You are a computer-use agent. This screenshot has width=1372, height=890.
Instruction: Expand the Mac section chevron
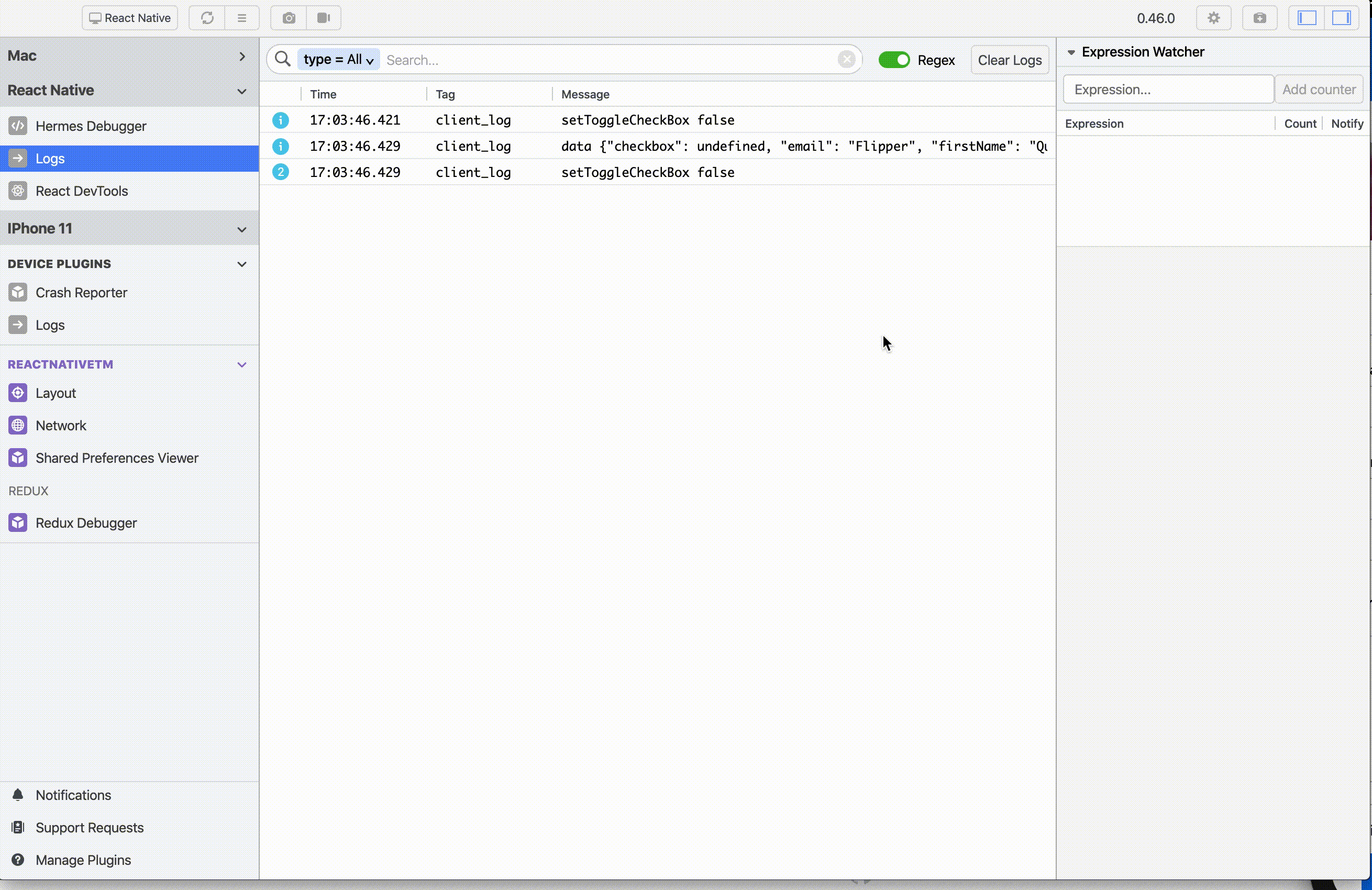point(242,56)
